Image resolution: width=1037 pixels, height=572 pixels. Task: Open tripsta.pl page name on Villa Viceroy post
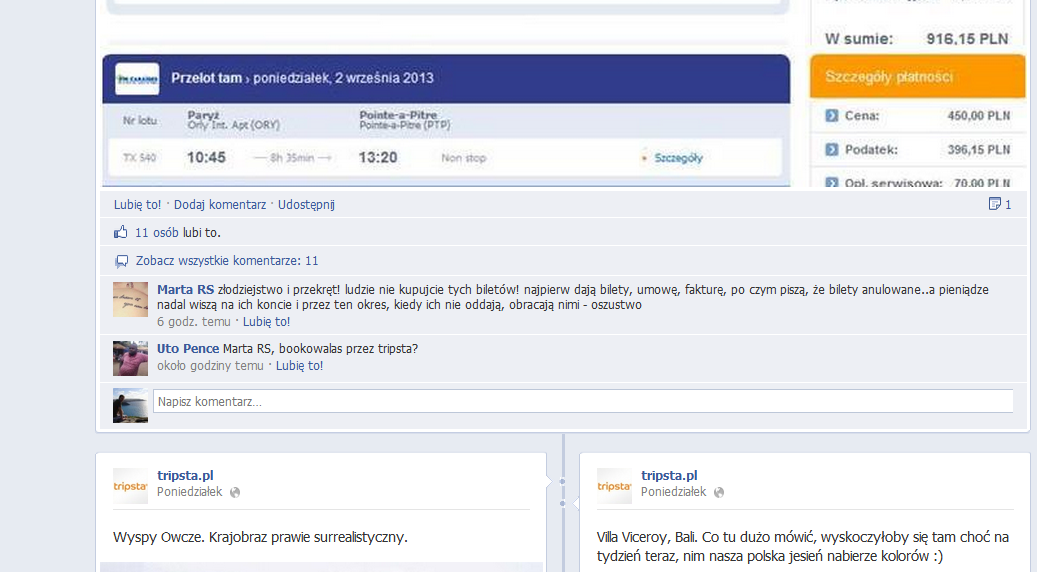(669, 475)
